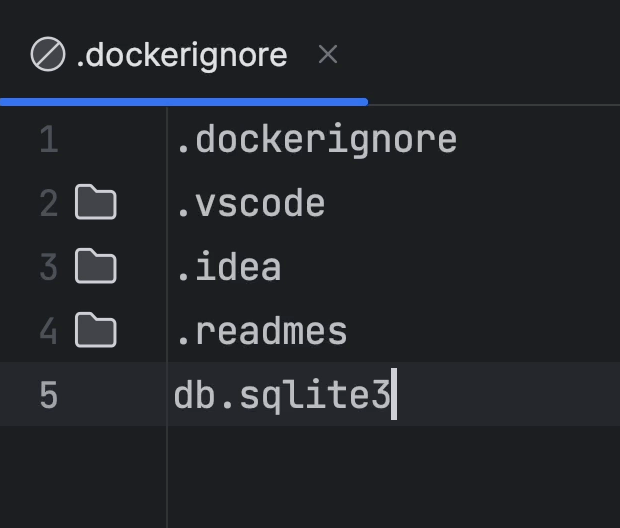This screenshot has width=620, height=528.
Task: Place cursor in the .vscode entry
Action: (250, 203)
